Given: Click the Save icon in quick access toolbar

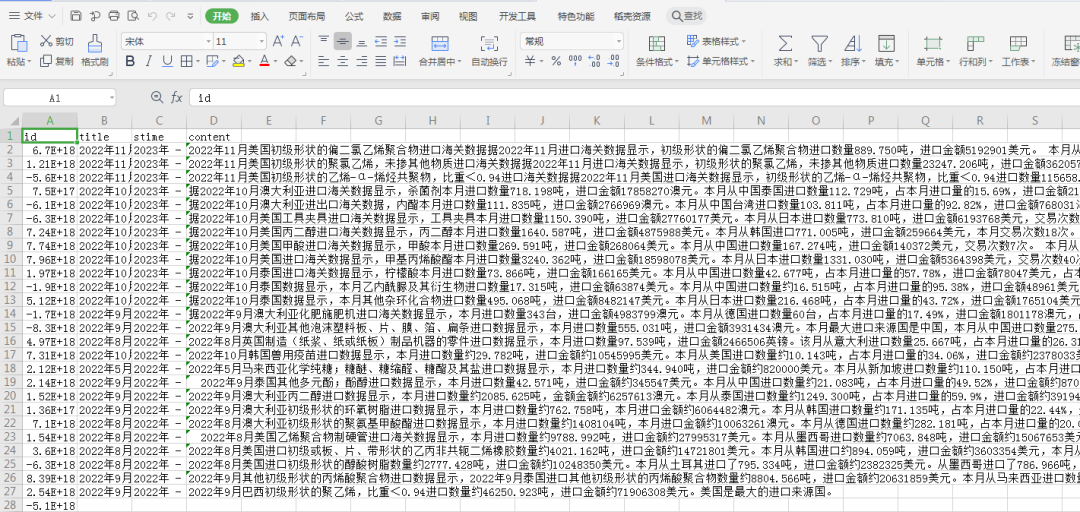Looking at the screenshot, I should [76, 16].
